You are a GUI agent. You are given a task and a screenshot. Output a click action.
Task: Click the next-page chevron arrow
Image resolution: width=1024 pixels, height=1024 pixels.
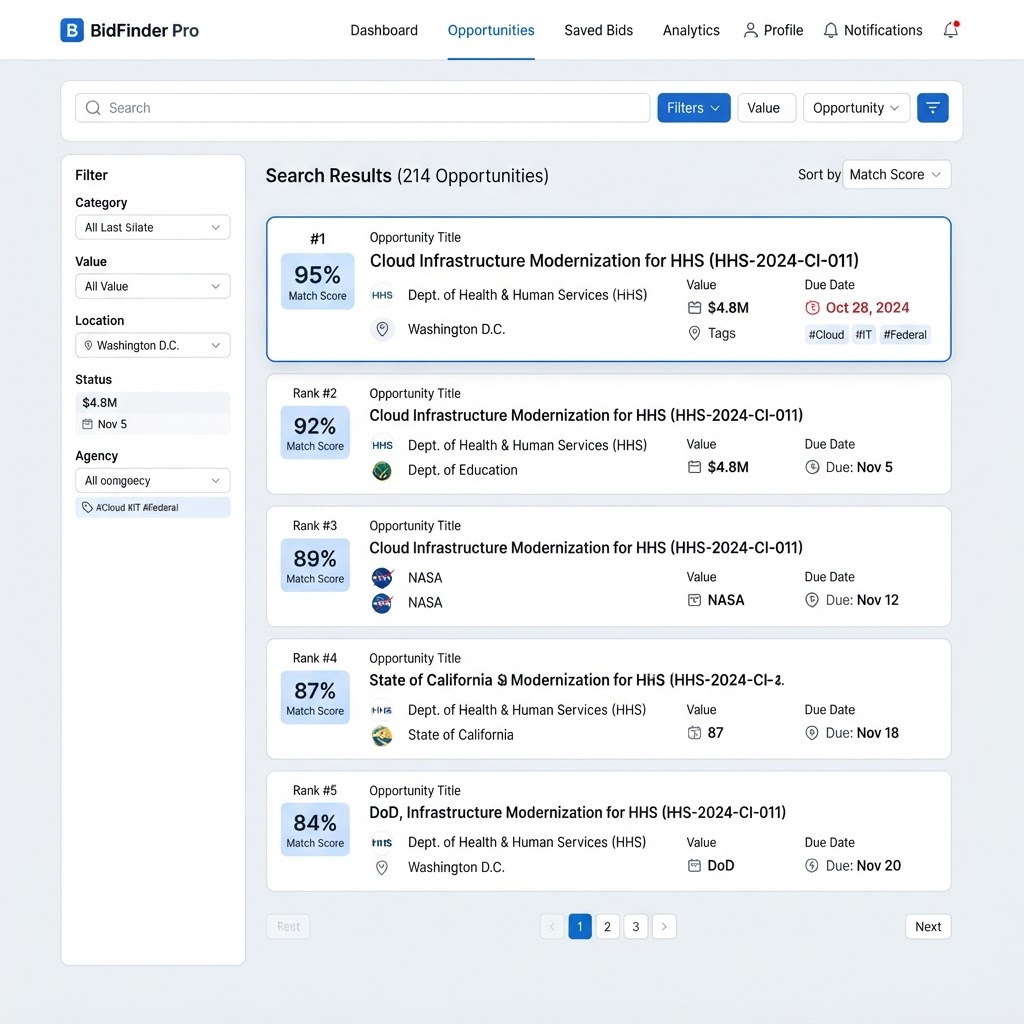point(664,927)
